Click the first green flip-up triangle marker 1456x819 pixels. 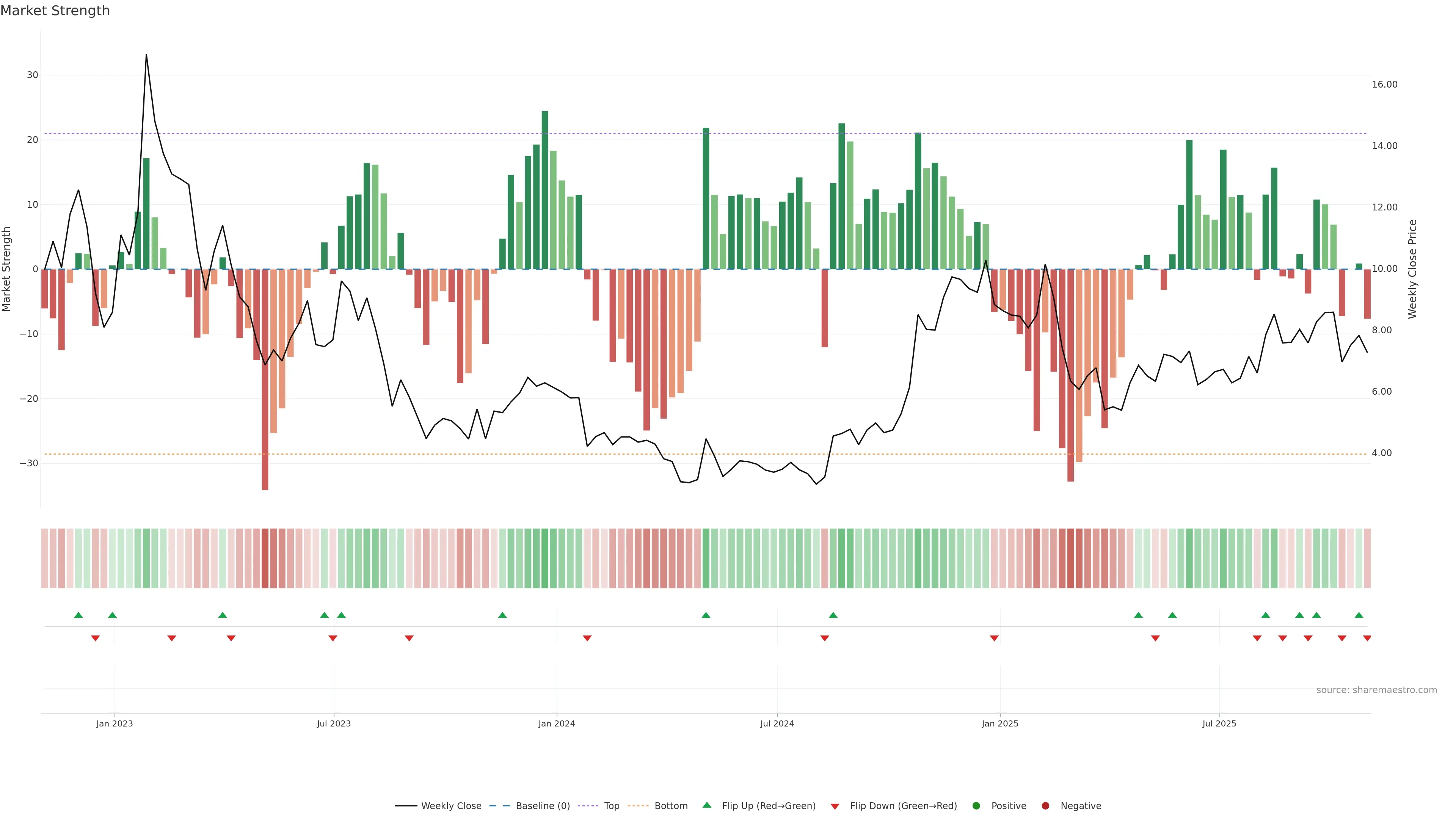tap(78, 615)
